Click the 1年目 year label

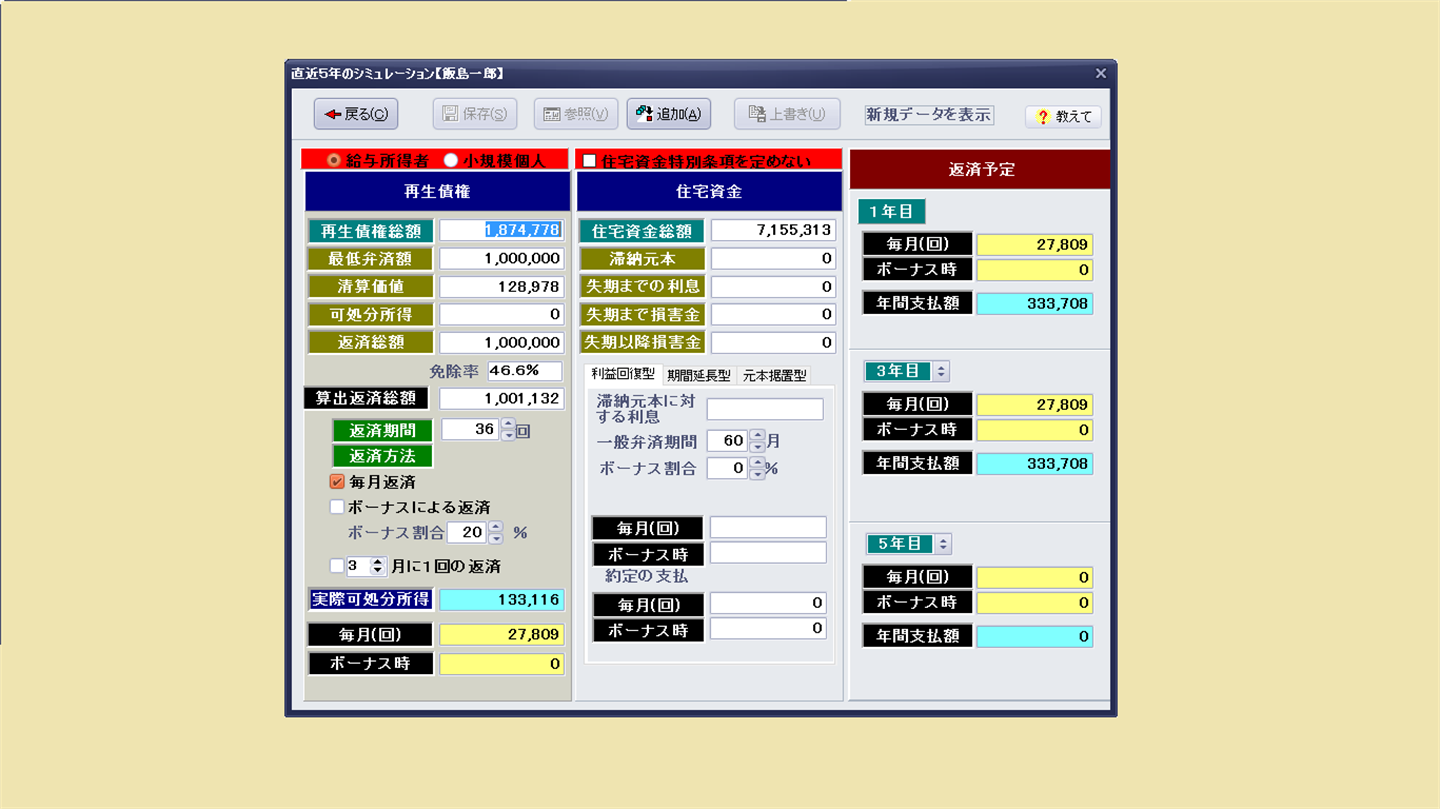tap(892, 211)
